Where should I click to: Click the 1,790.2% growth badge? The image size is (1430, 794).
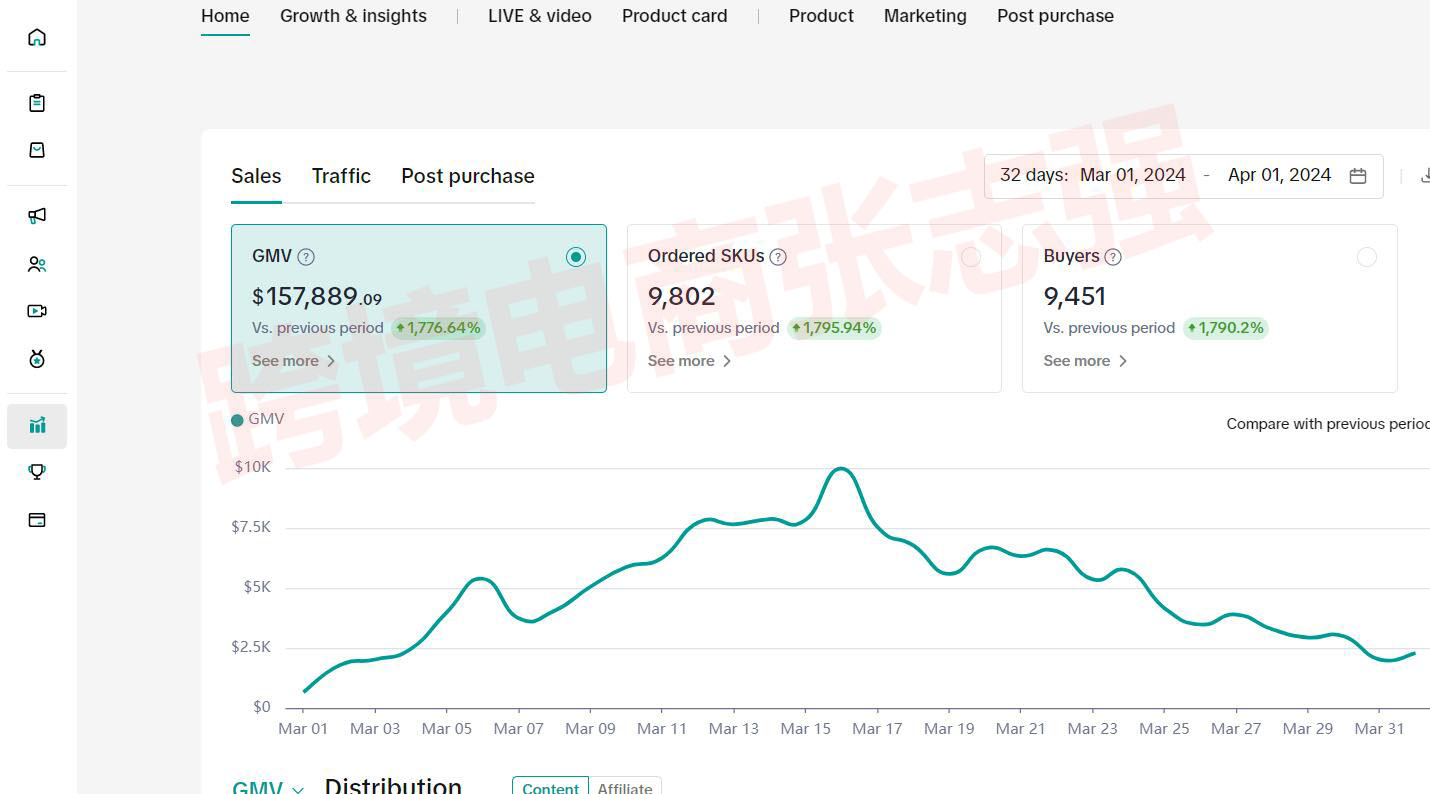click(1226, 328)
